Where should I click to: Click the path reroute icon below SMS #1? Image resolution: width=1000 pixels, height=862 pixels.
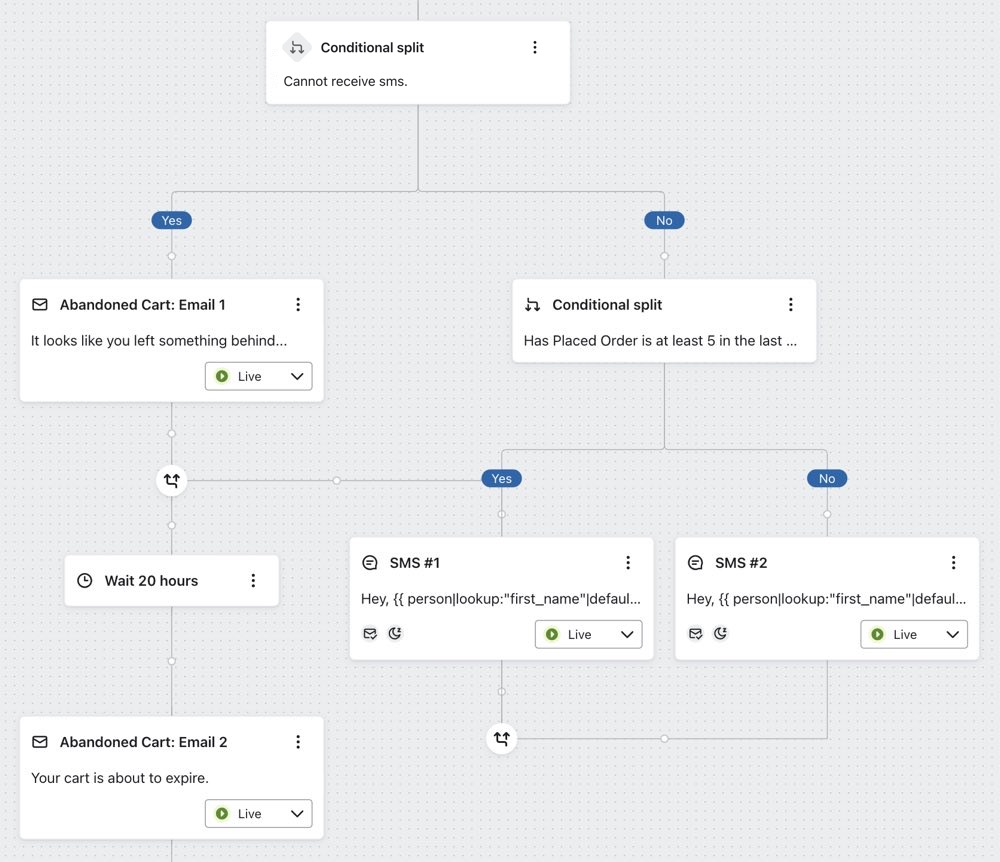click(501, 738)
